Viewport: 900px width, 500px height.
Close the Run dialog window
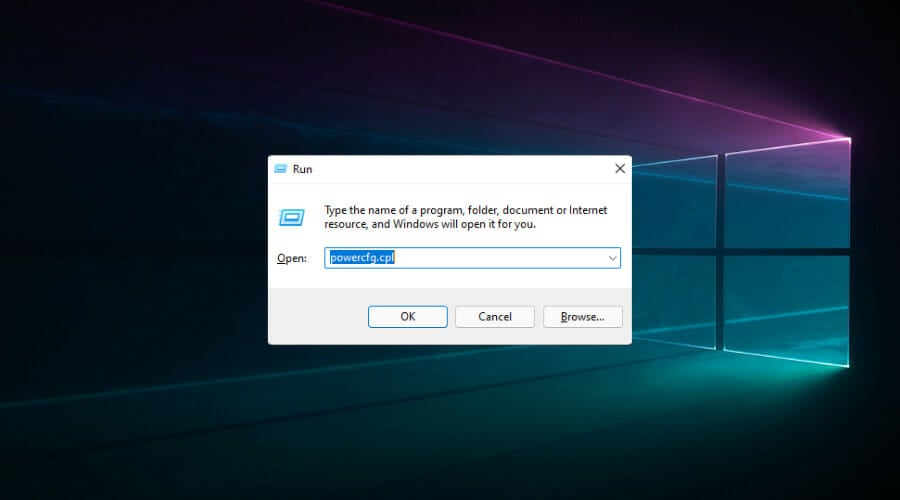[x=620, y=169]
